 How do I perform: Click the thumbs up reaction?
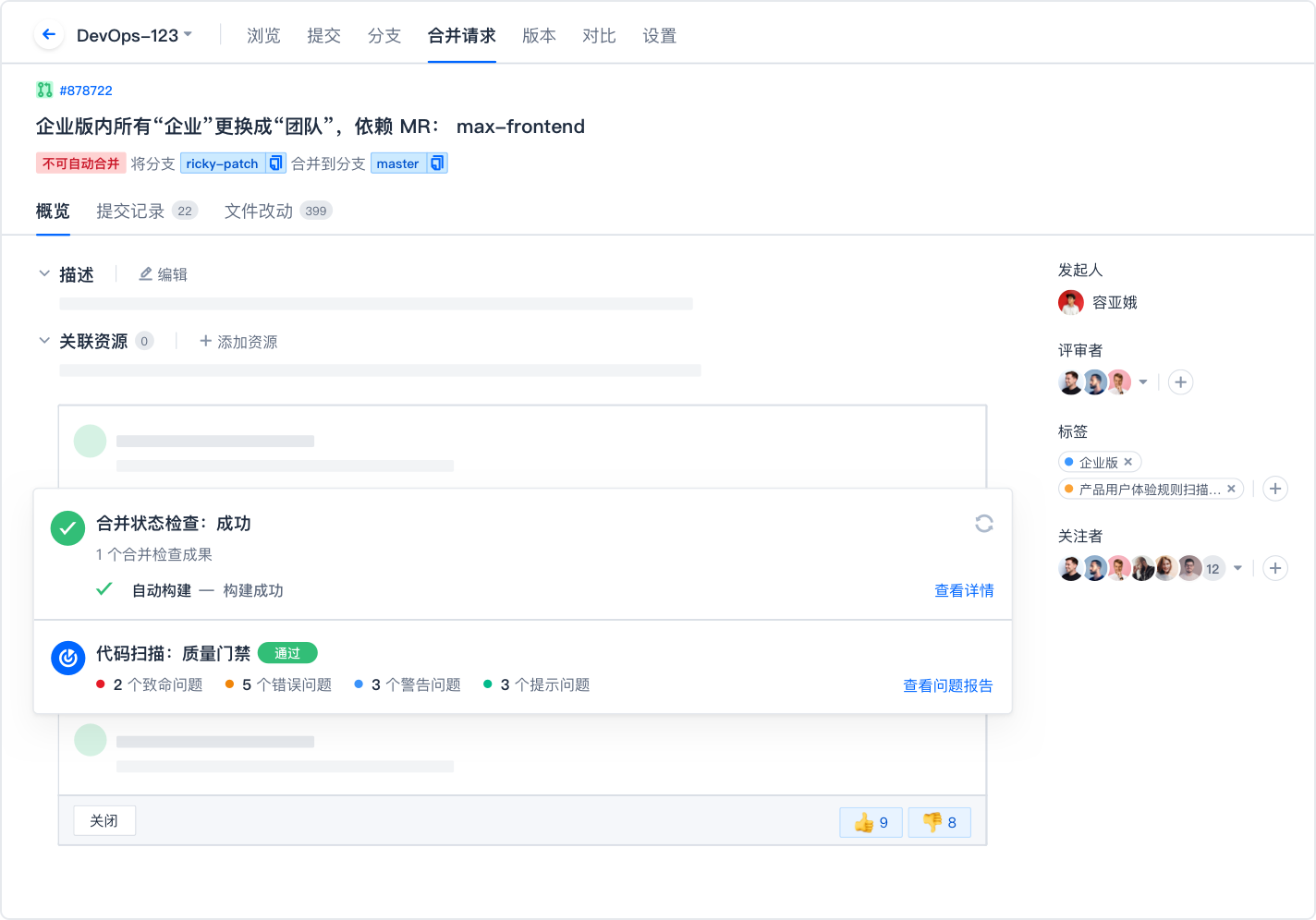(x=871, y=822)
